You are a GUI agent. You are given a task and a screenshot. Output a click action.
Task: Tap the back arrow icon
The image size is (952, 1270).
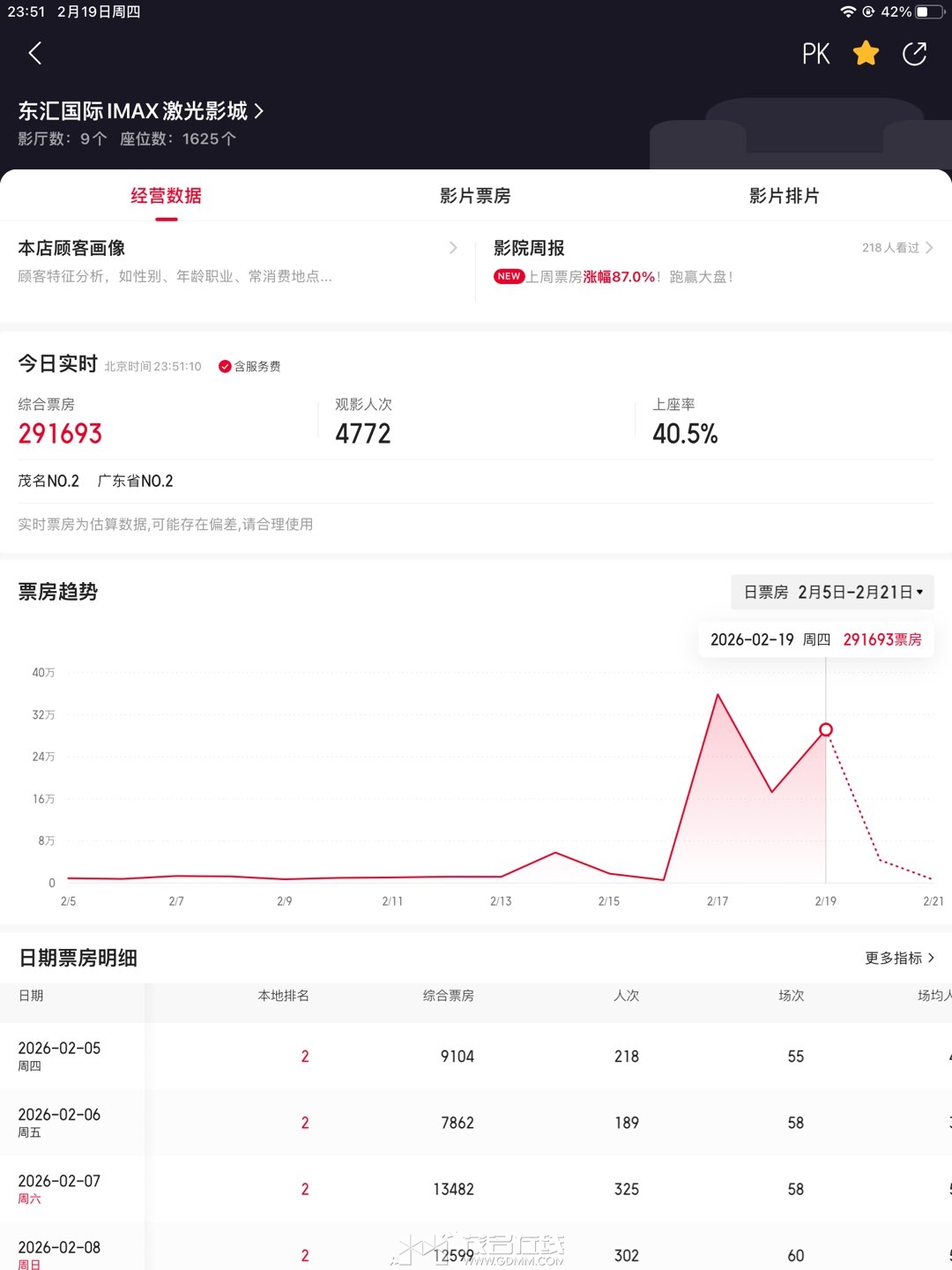click(x=35, y=54)
